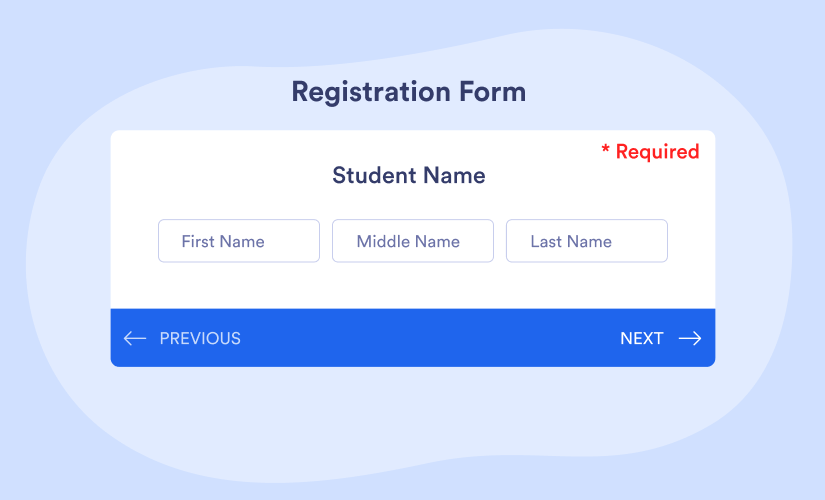Click into the Last Name field
This screenshot has height=500, width=825.
pos(587,241)
